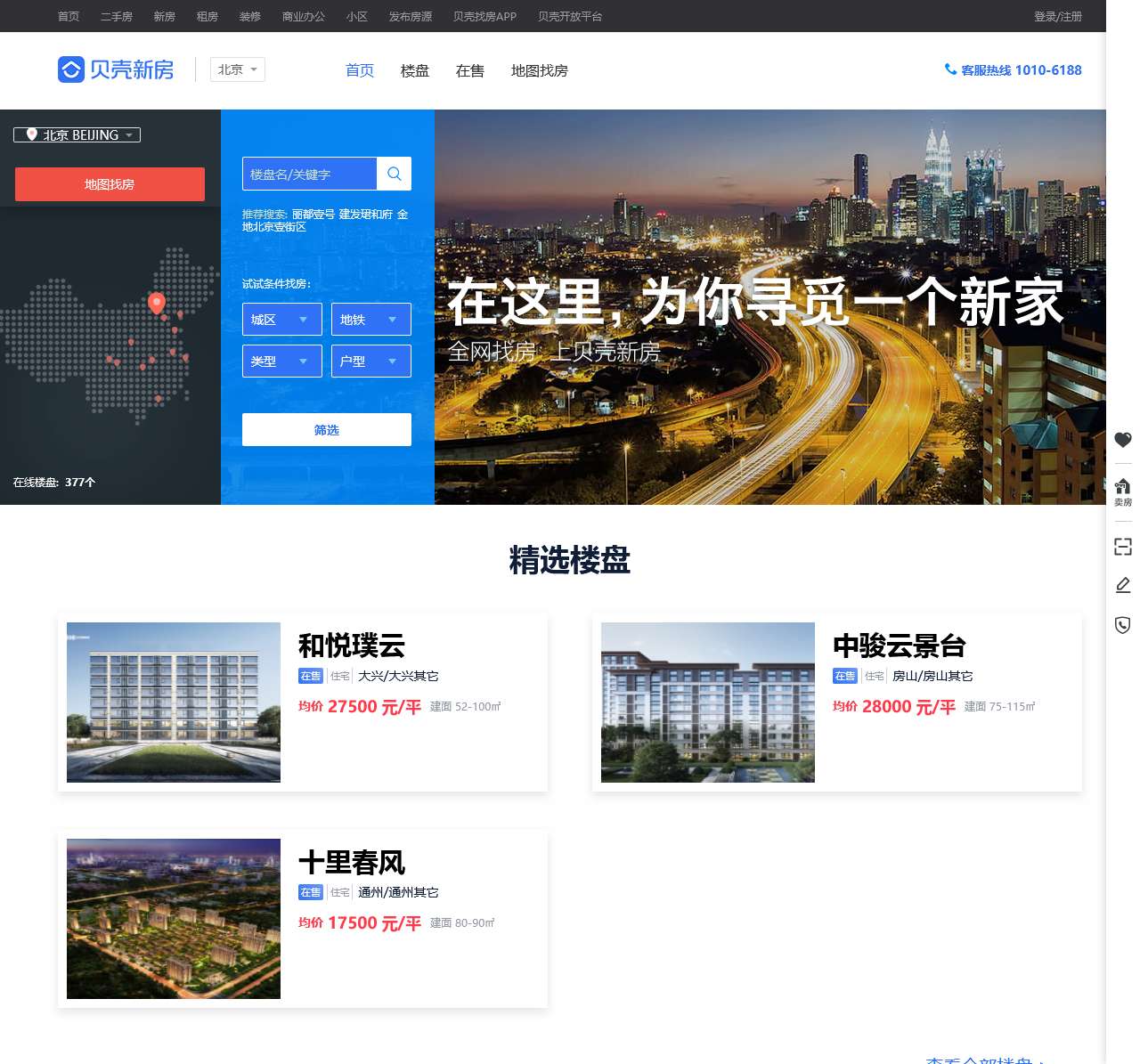Click the 精选楼盘 section heading
Viewport: 1140px width, 1064px height.
570,560
